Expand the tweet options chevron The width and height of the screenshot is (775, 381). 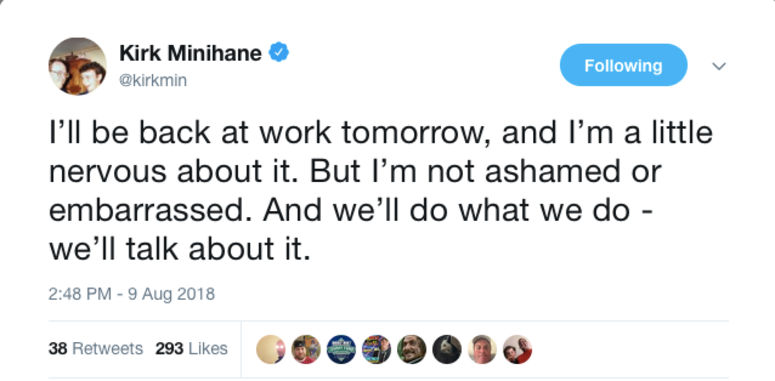click(x=718, y=66)
